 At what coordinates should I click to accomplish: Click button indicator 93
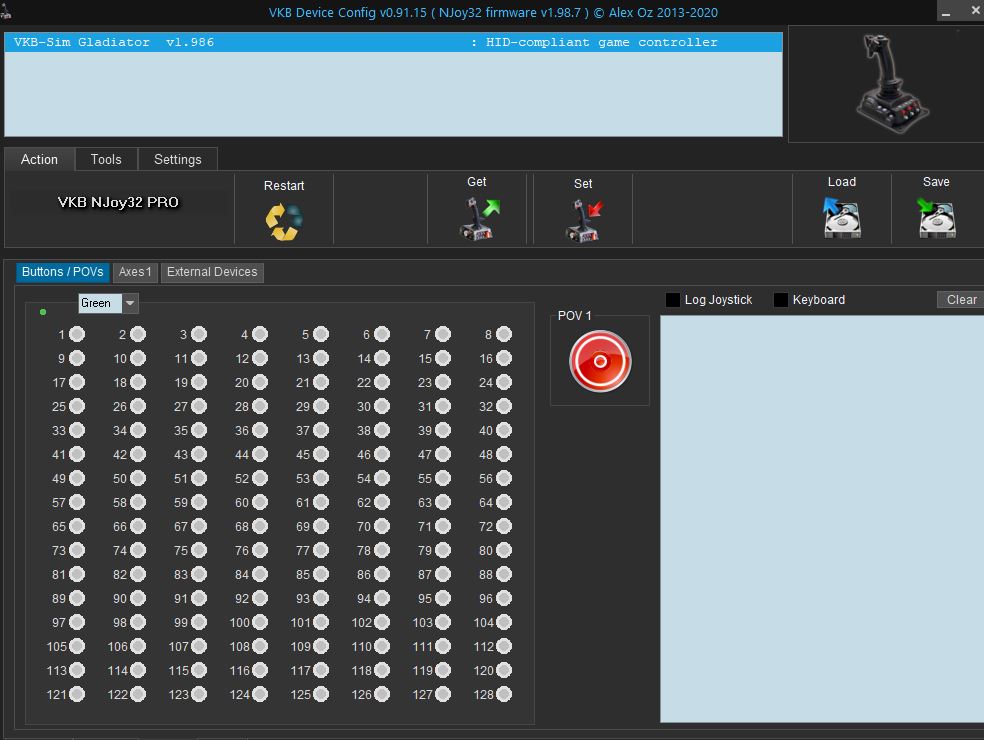321,598
